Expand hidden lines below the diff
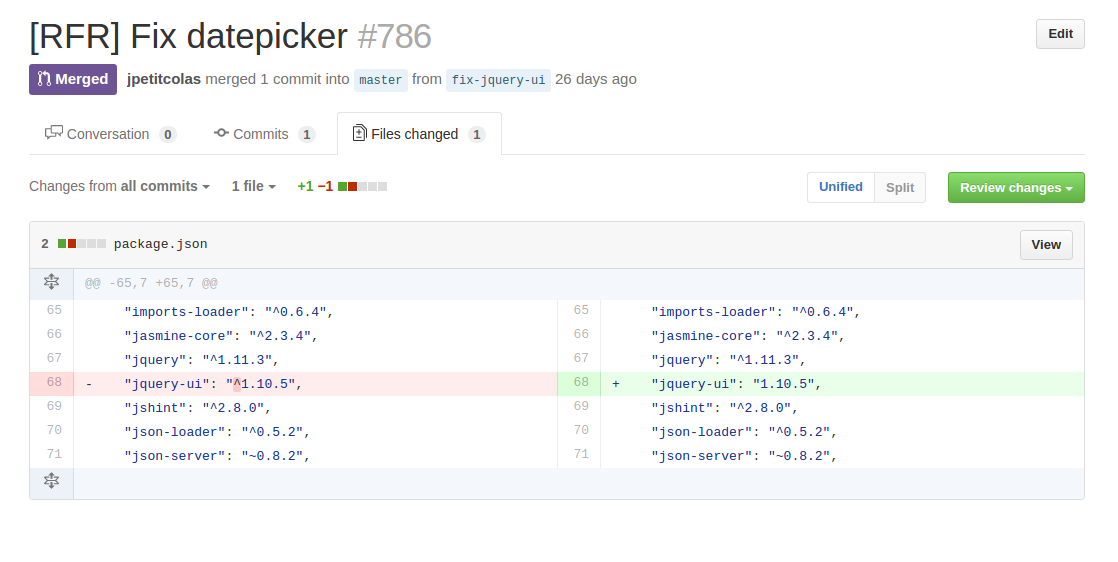Image resolution: width=1118 pixels, height=562 pixels. coord(51,481)
